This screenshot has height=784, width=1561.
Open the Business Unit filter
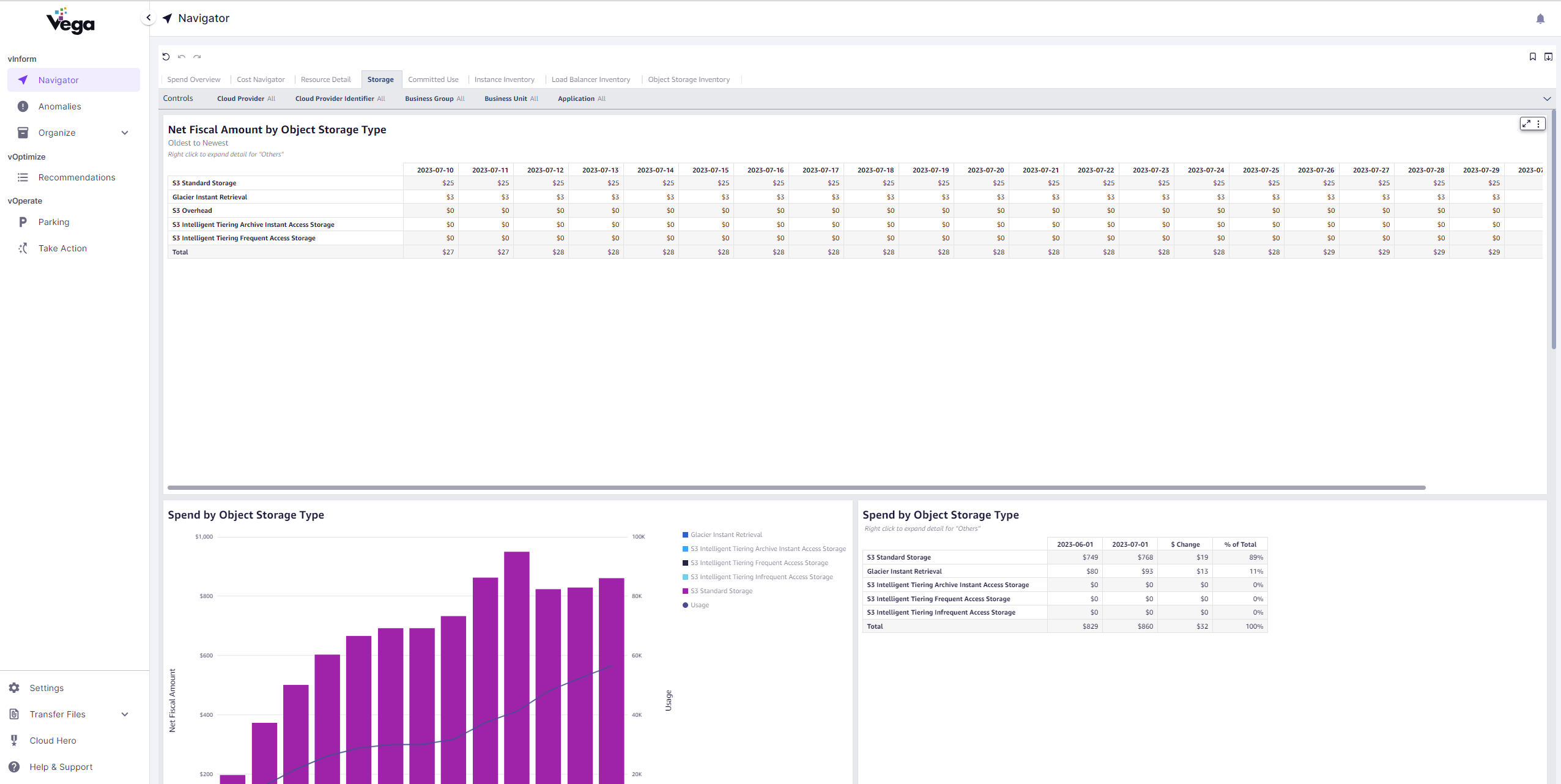[x=511, y=98]
